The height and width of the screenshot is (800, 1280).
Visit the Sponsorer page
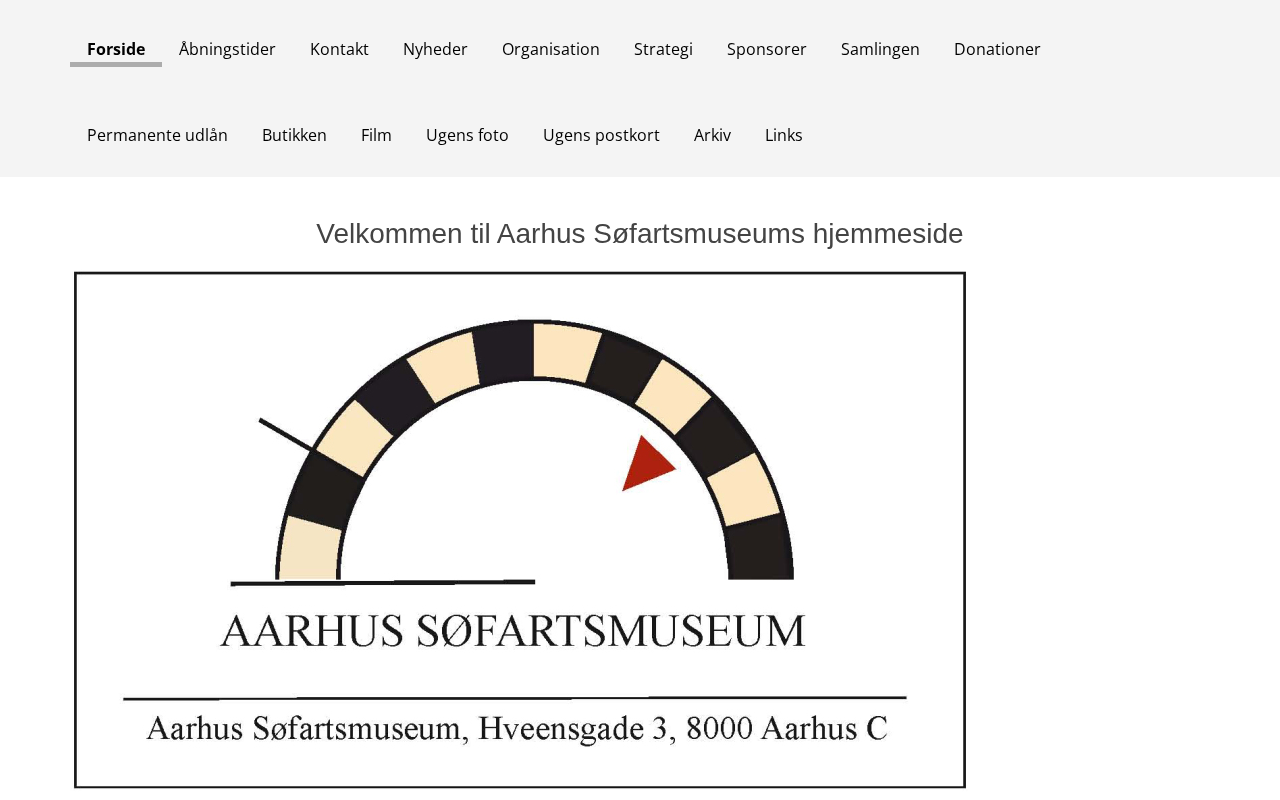[x=767, y=49]
